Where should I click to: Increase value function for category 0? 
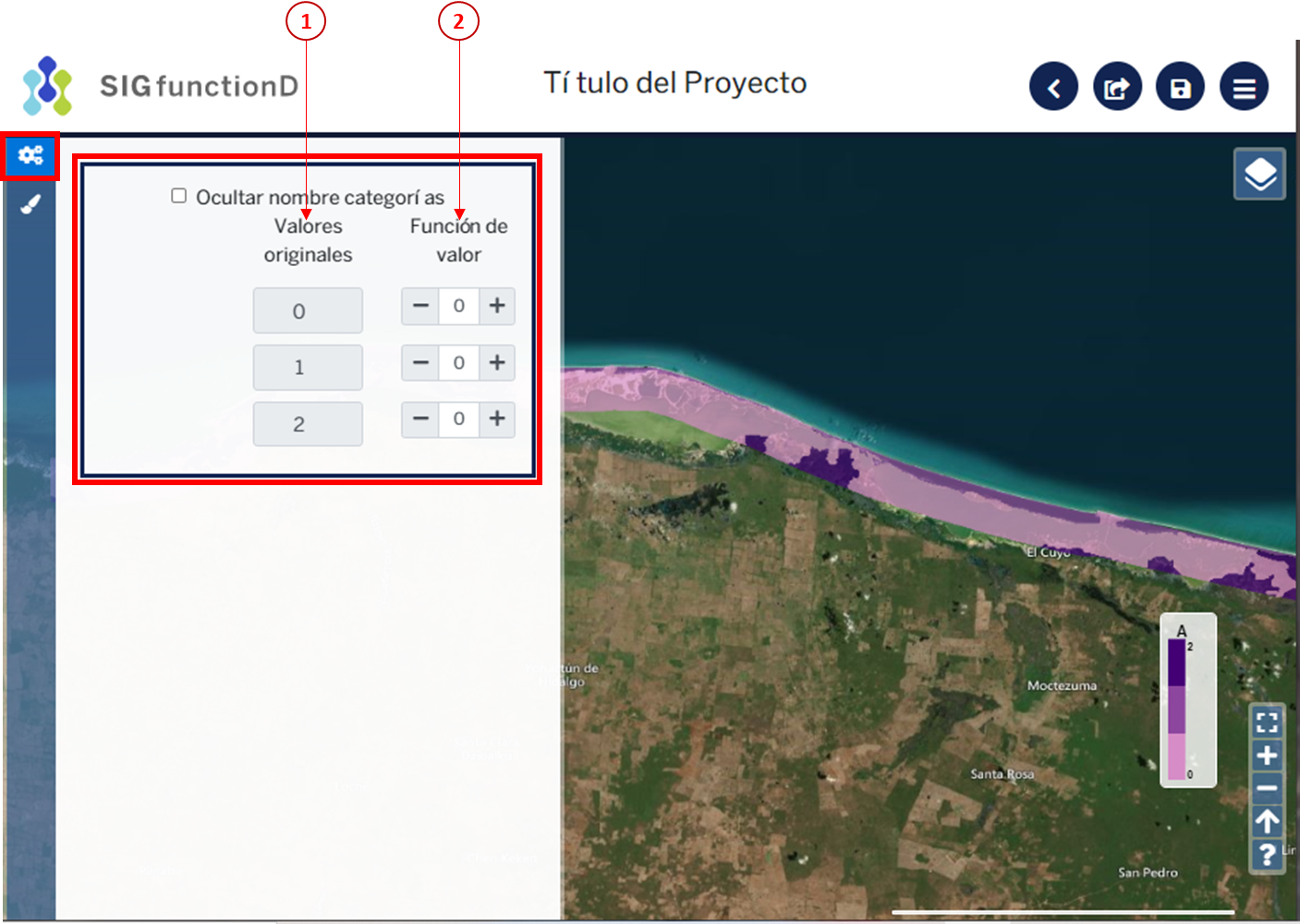497,306
